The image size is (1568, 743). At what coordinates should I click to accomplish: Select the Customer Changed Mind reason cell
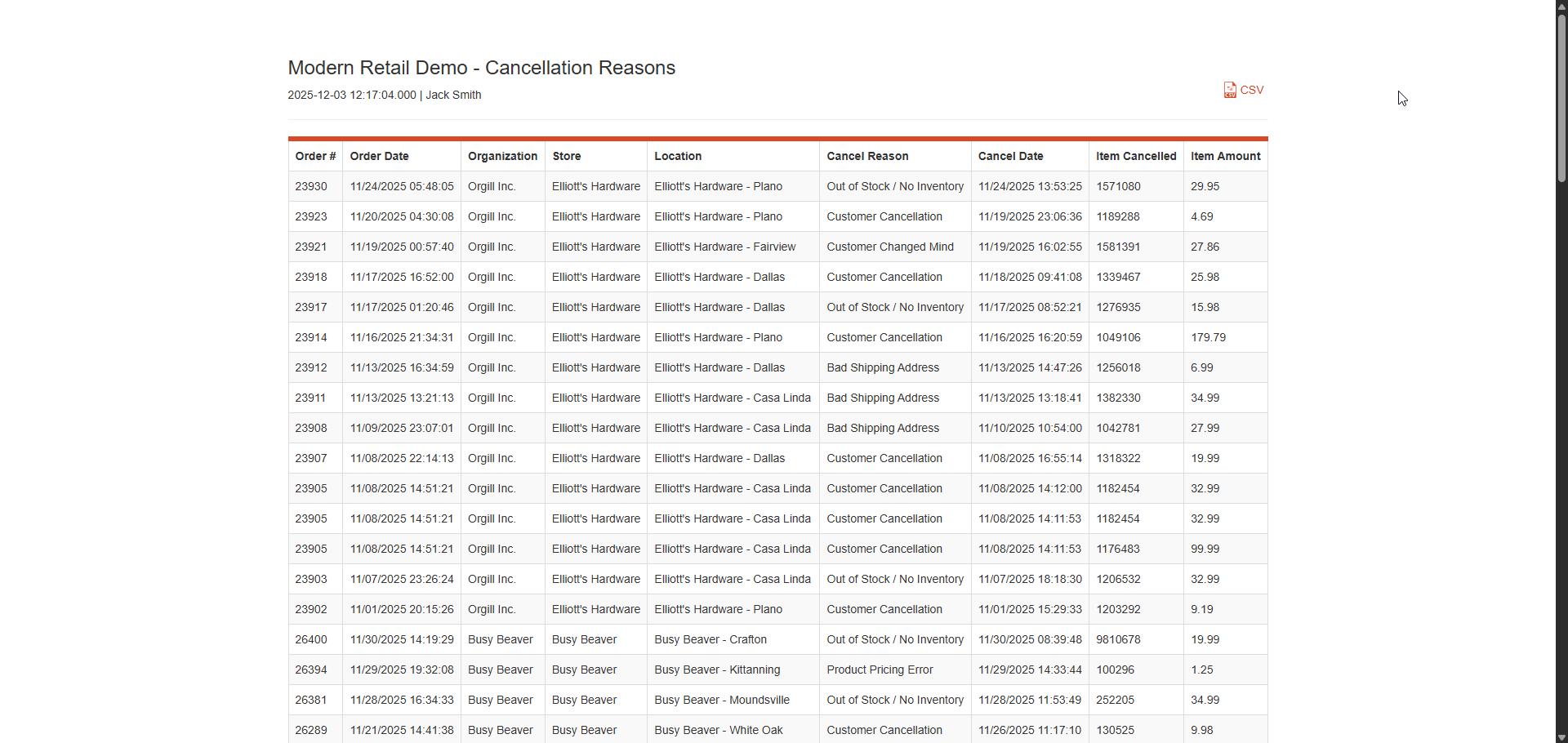pyautogui.click(x=895, y=247)
